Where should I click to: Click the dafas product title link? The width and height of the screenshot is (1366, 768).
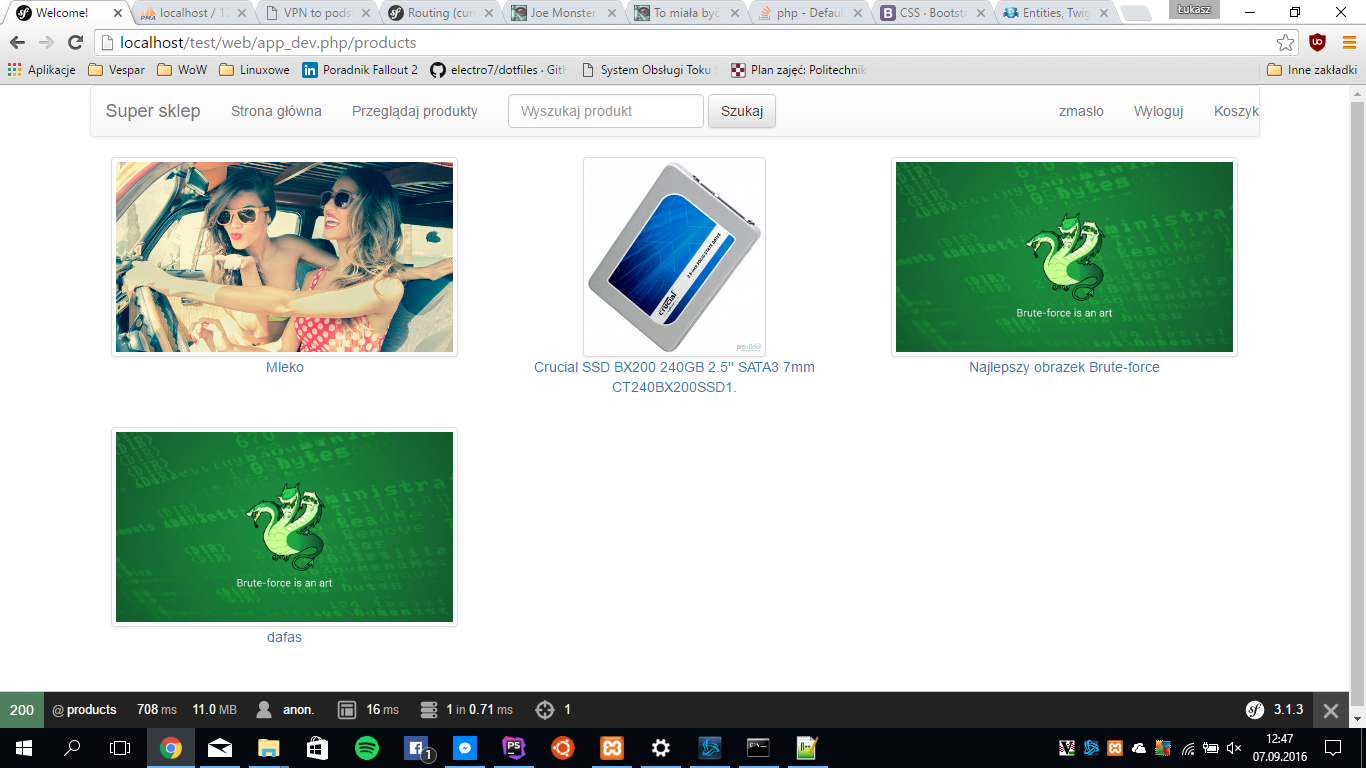click(x=284, y=637)
